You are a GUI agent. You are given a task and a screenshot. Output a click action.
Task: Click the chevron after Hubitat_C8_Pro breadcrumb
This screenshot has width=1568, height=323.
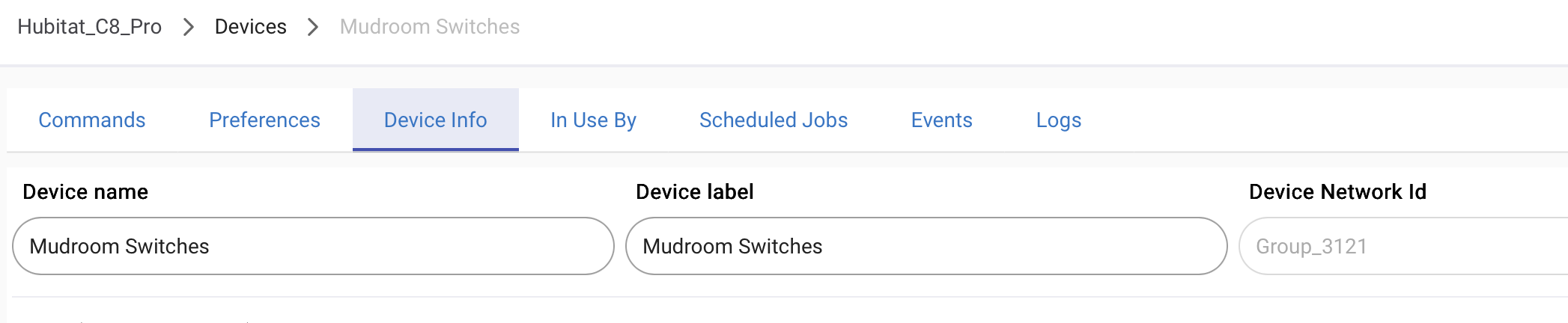point(189,28)
